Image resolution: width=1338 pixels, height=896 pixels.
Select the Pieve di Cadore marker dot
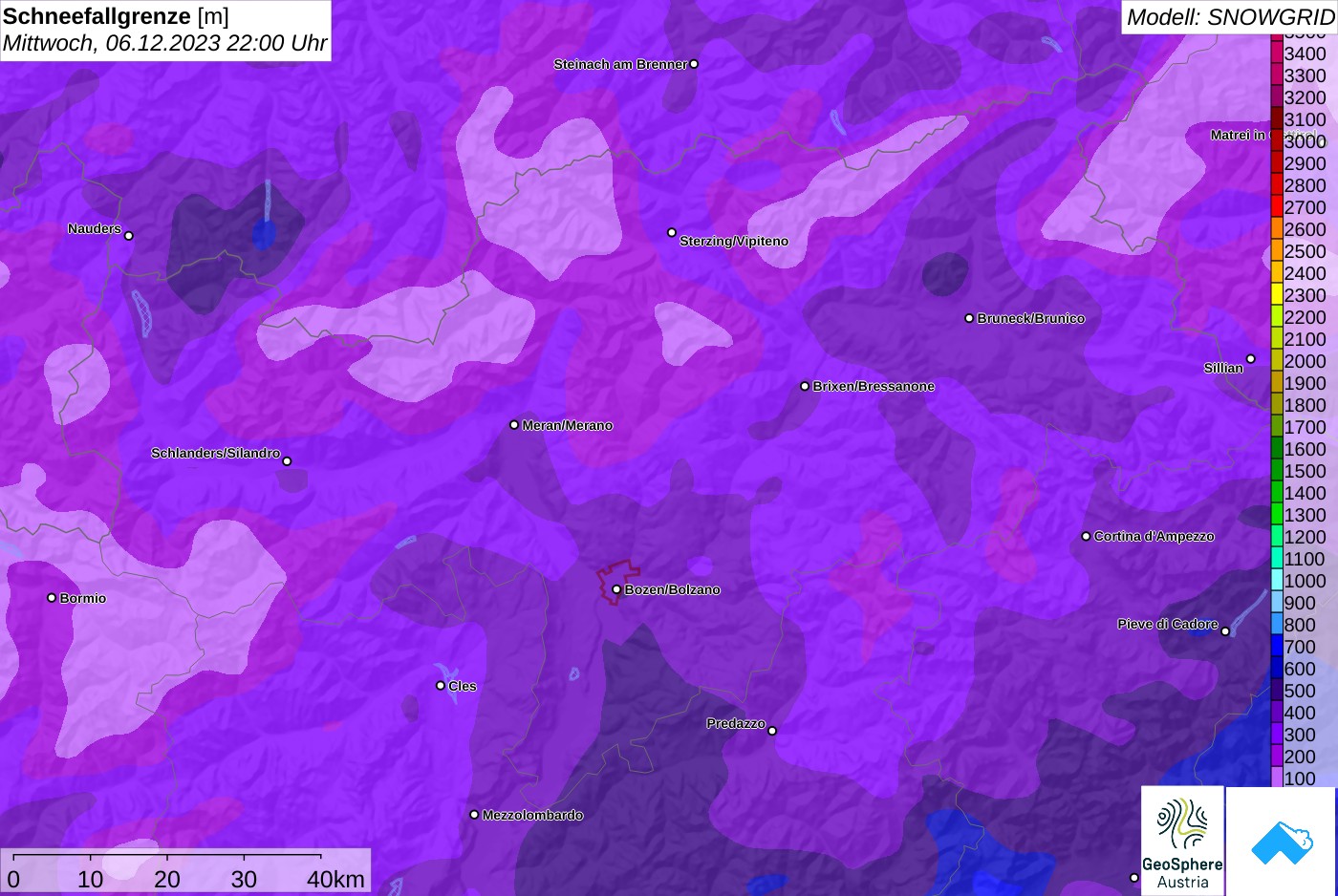coord(1225,631)
